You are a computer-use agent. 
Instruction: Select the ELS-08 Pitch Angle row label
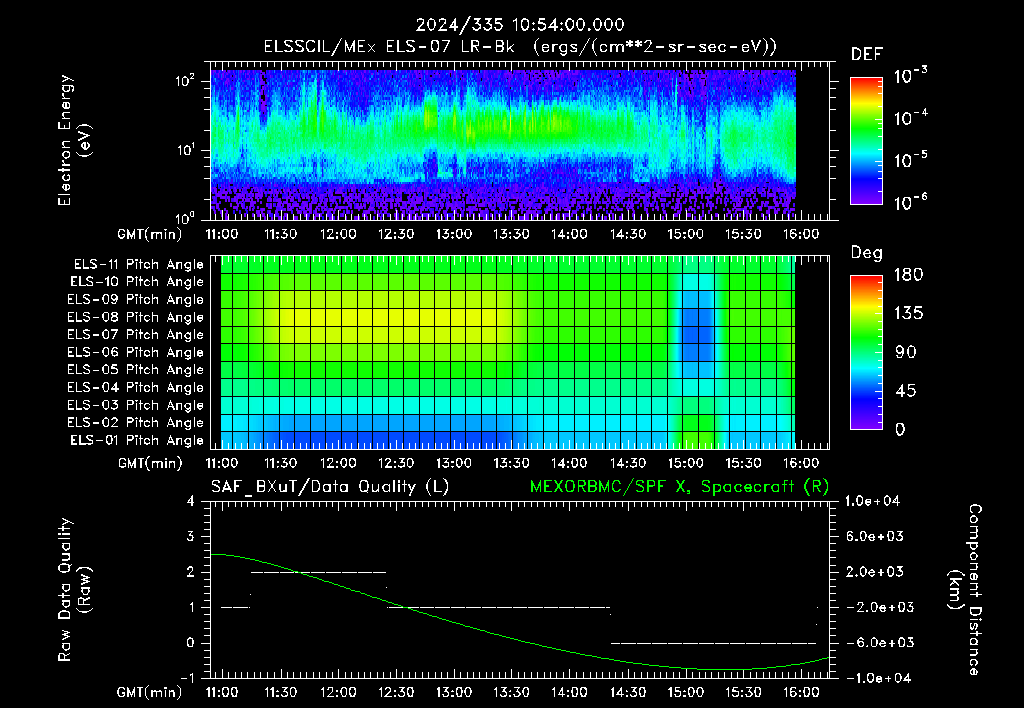point(136,317)
